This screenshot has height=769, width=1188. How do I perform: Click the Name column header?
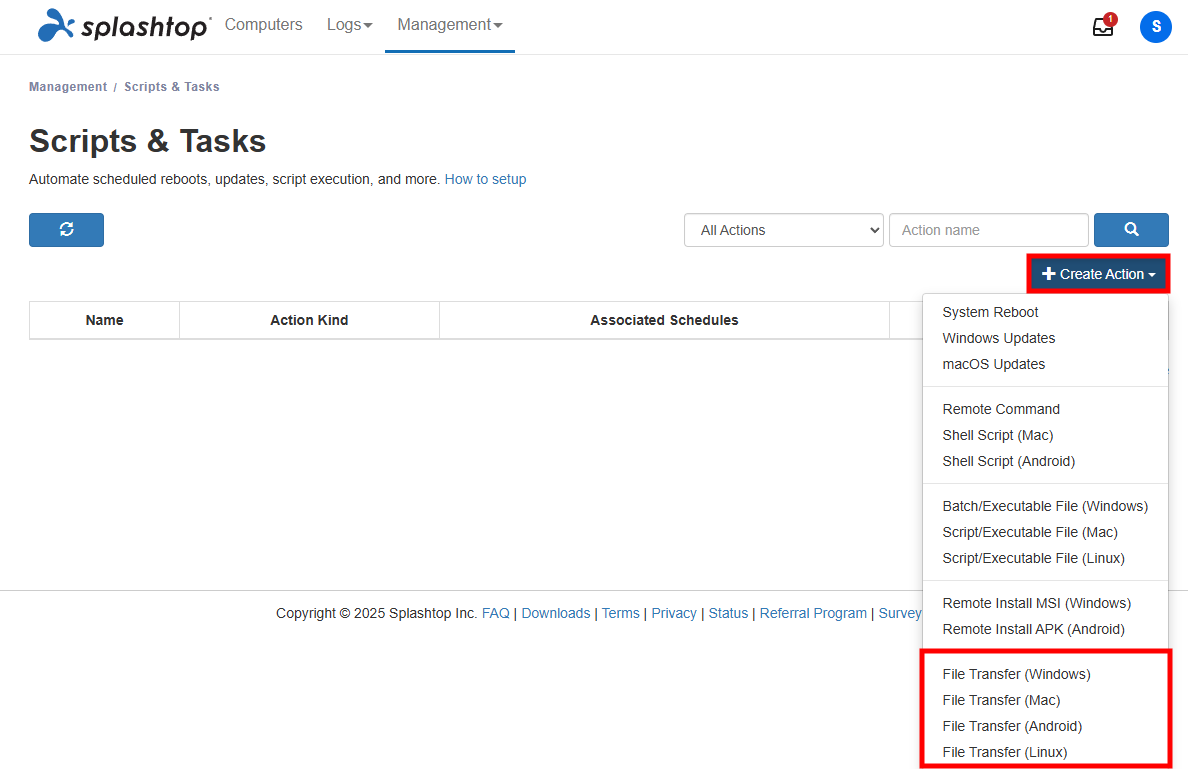[105, 320]
